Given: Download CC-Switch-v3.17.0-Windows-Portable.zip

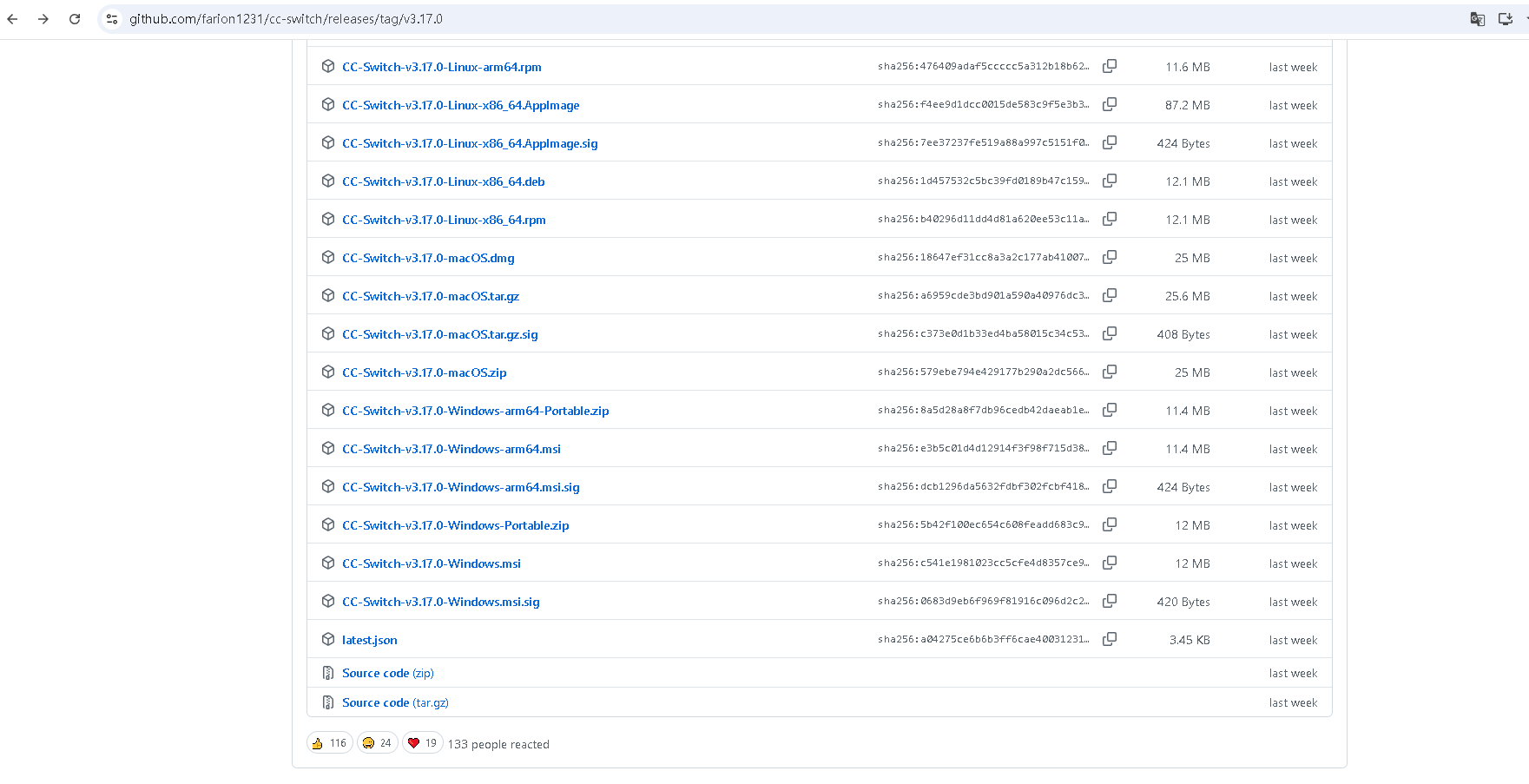Looking at the screenshot, I should point(455,525).
